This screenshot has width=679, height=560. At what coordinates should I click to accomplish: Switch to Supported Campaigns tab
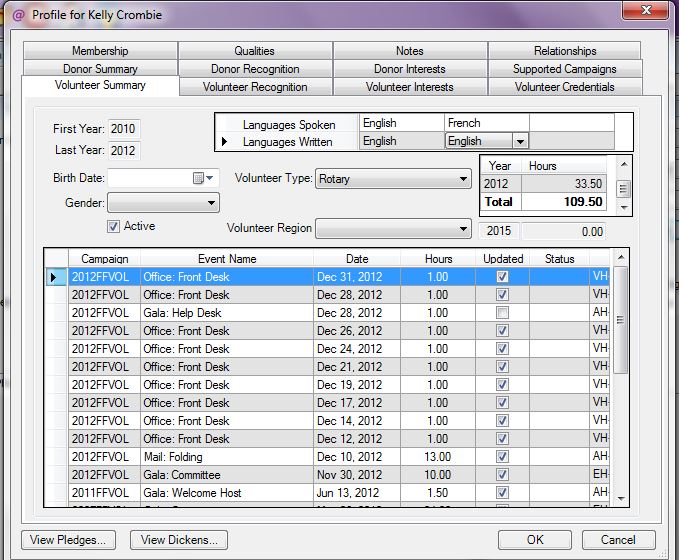[x=565, y=69]
